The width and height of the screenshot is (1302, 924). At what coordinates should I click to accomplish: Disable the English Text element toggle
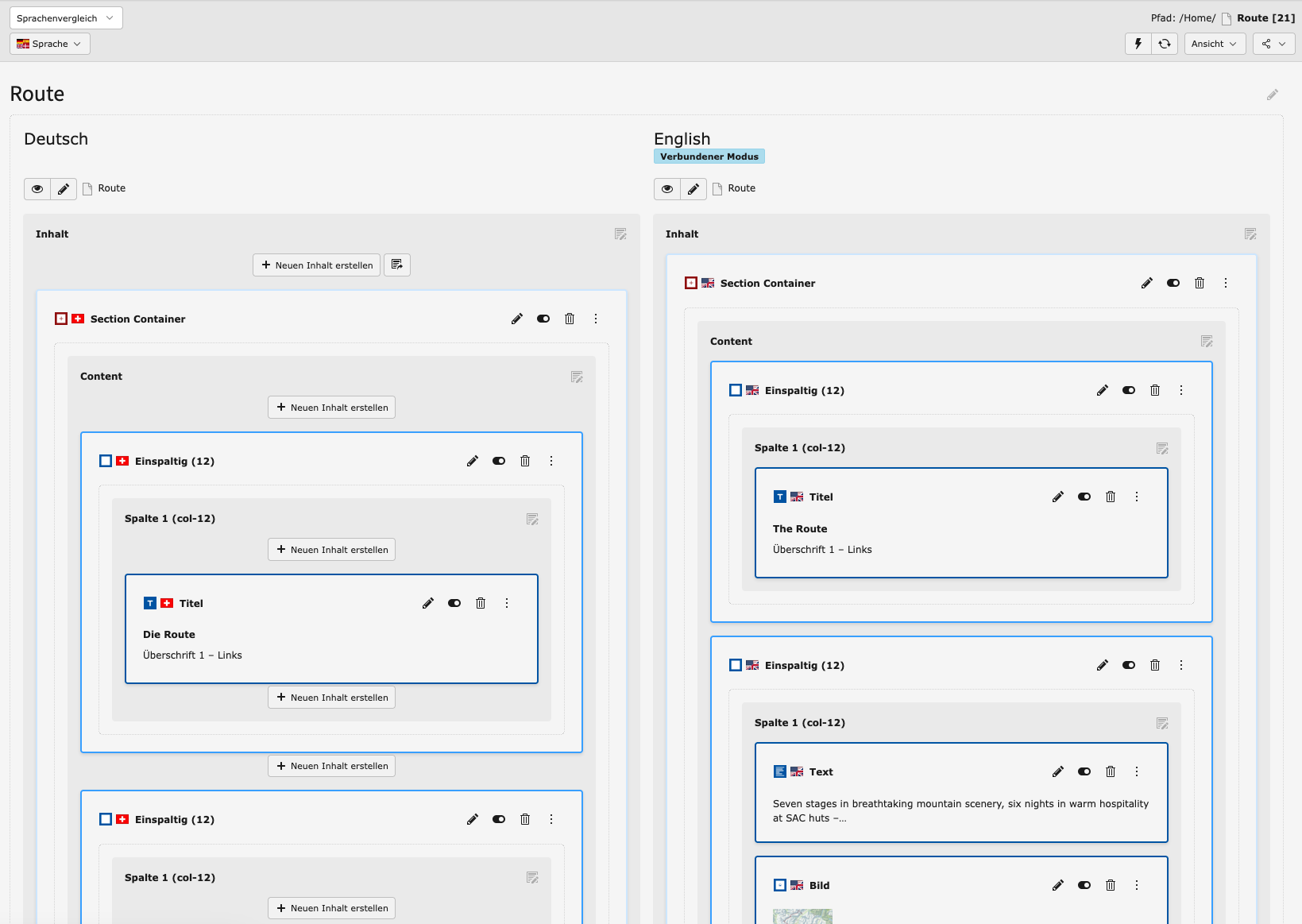(x=1084, y=771)
